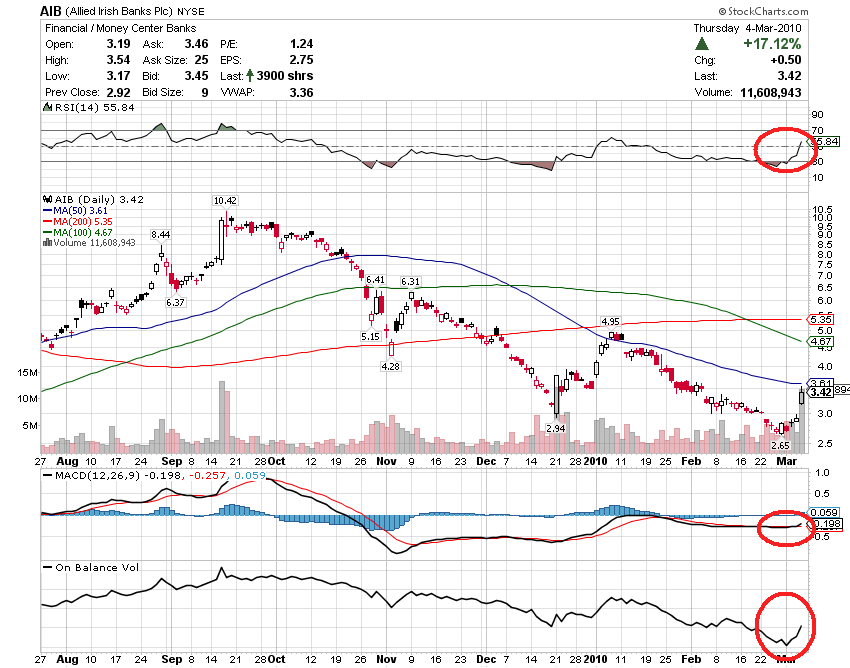The width and height of the screenshot is (850, 668).
Task: Click the P/E value 1.24
Action: 301,44
